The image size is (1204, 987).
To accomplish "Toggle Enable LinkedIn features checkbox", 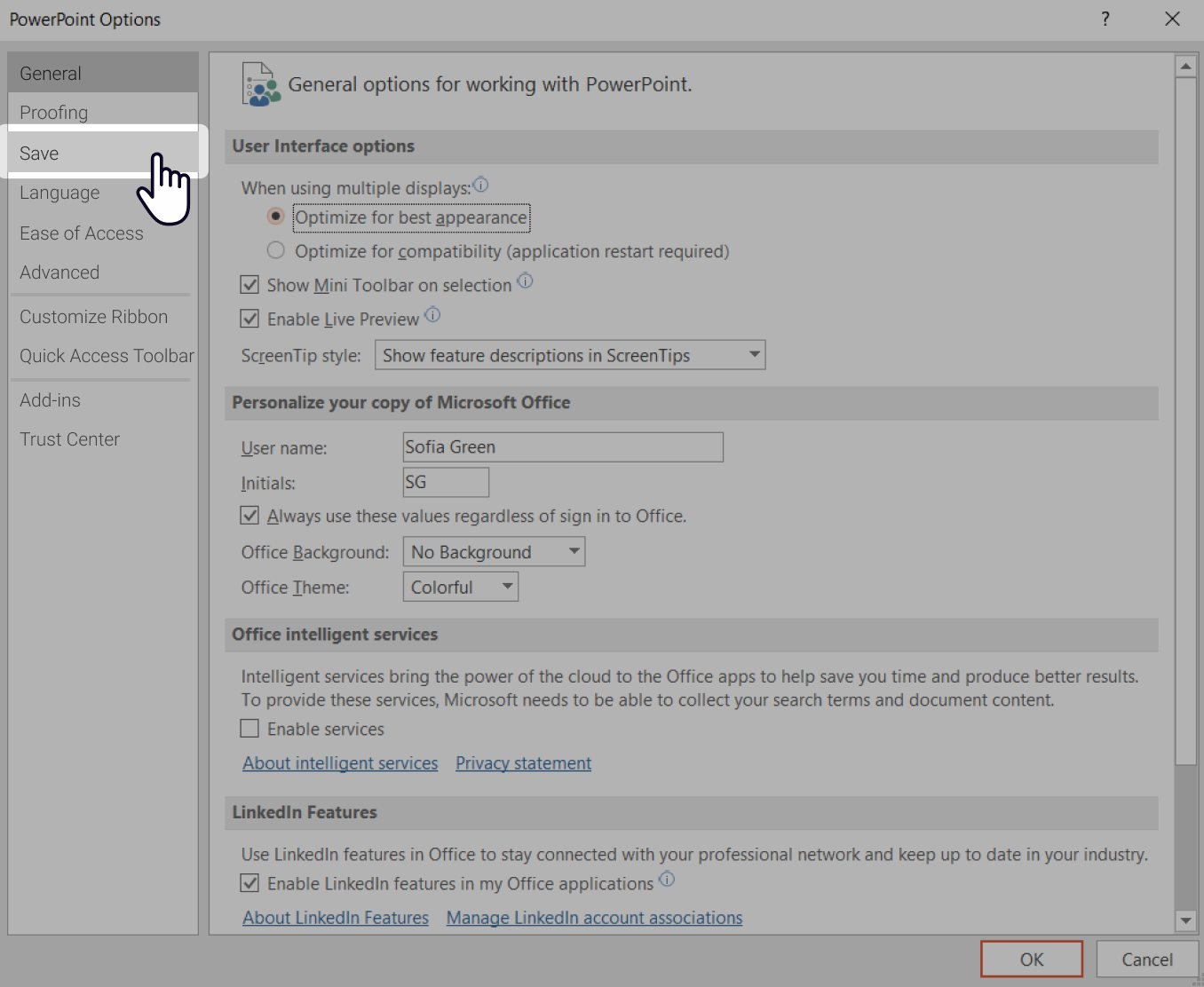I will pos(250,883).
